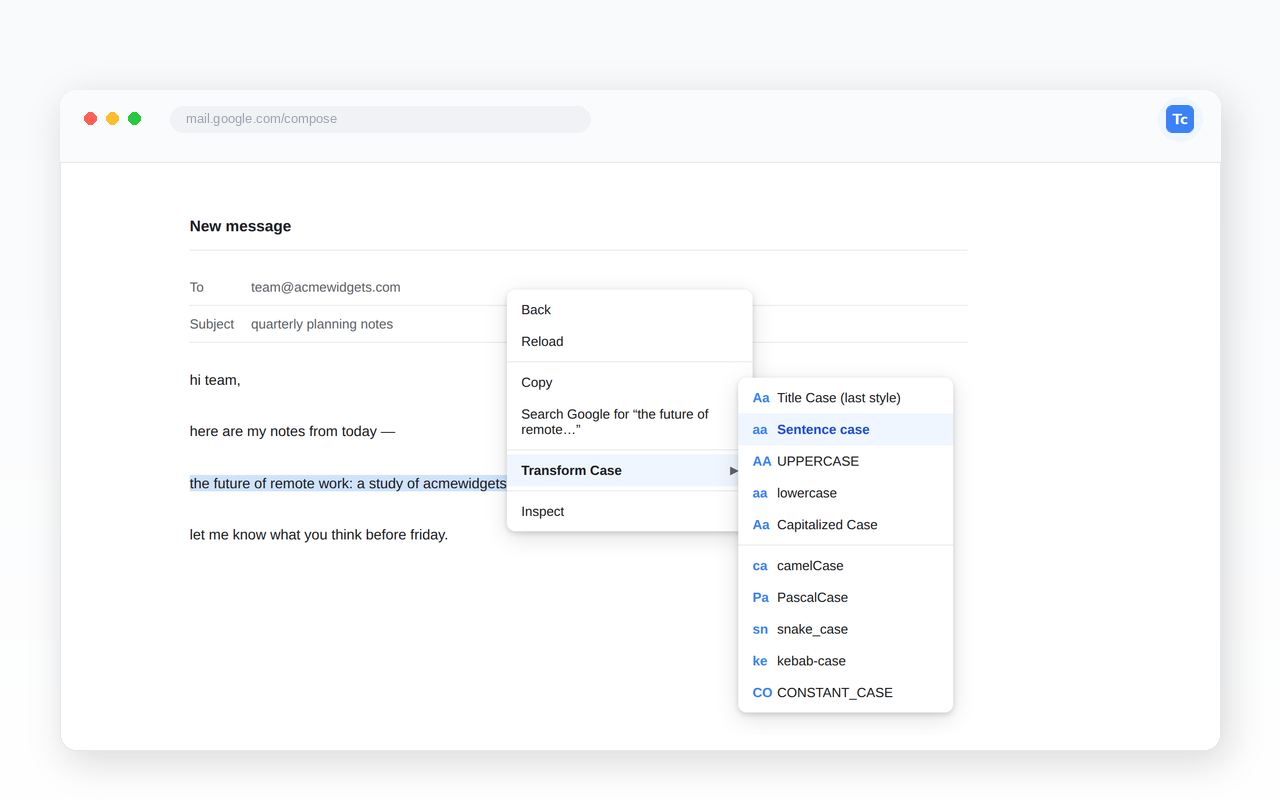Convert selection to lowercase label

click(x=807, y=494)
